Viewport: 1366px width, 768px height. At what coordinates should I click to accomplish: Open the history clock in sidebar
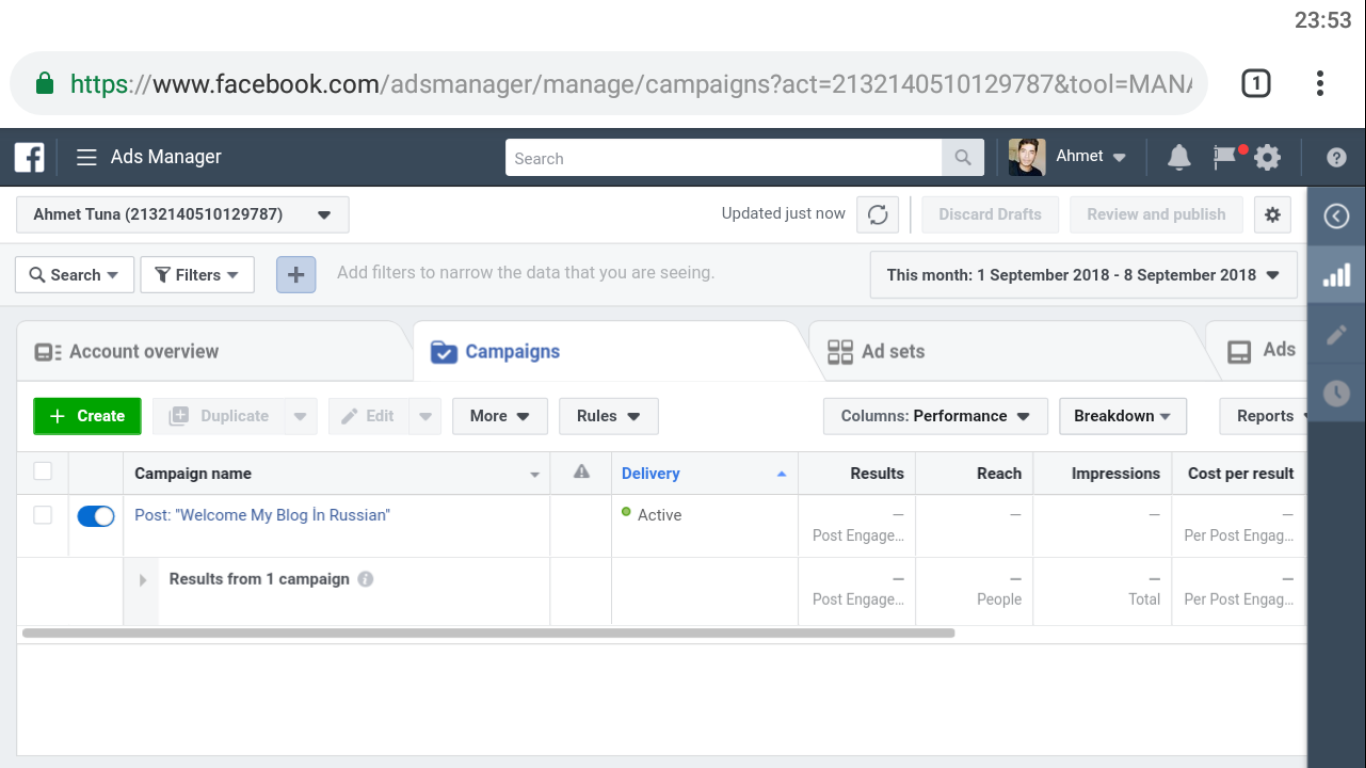(1336, 393)
